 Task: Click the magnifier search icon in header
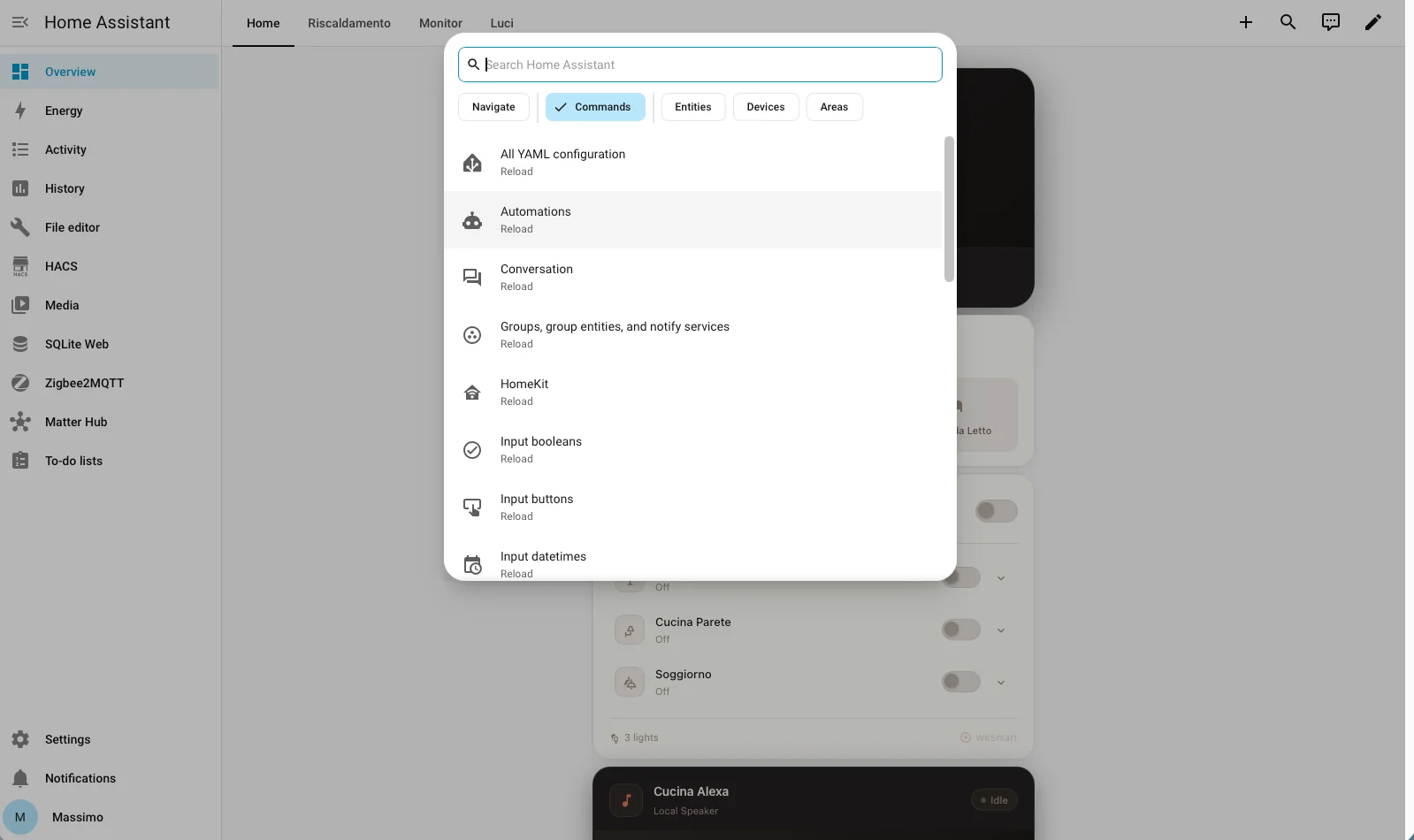(x=1288, y=22)
